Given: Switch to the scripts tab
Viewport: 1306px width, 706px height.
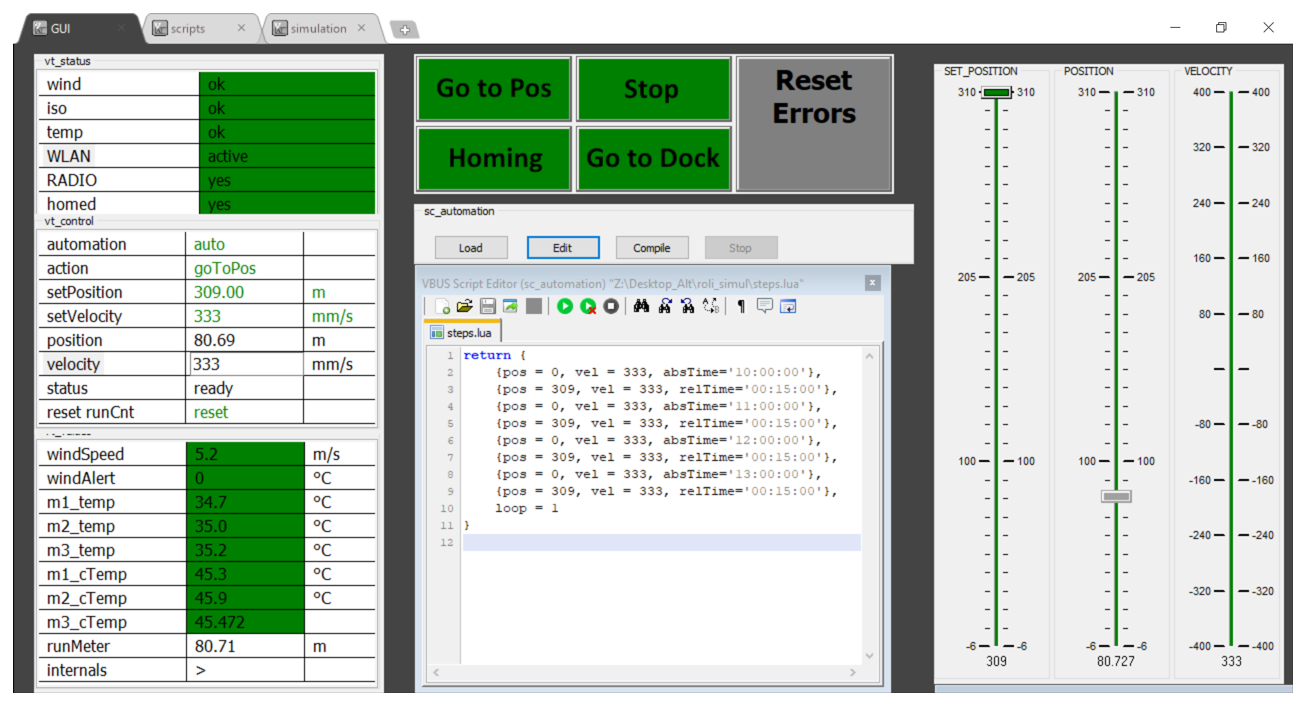Looking at the screenshot, I should click(x=188, y=29).
